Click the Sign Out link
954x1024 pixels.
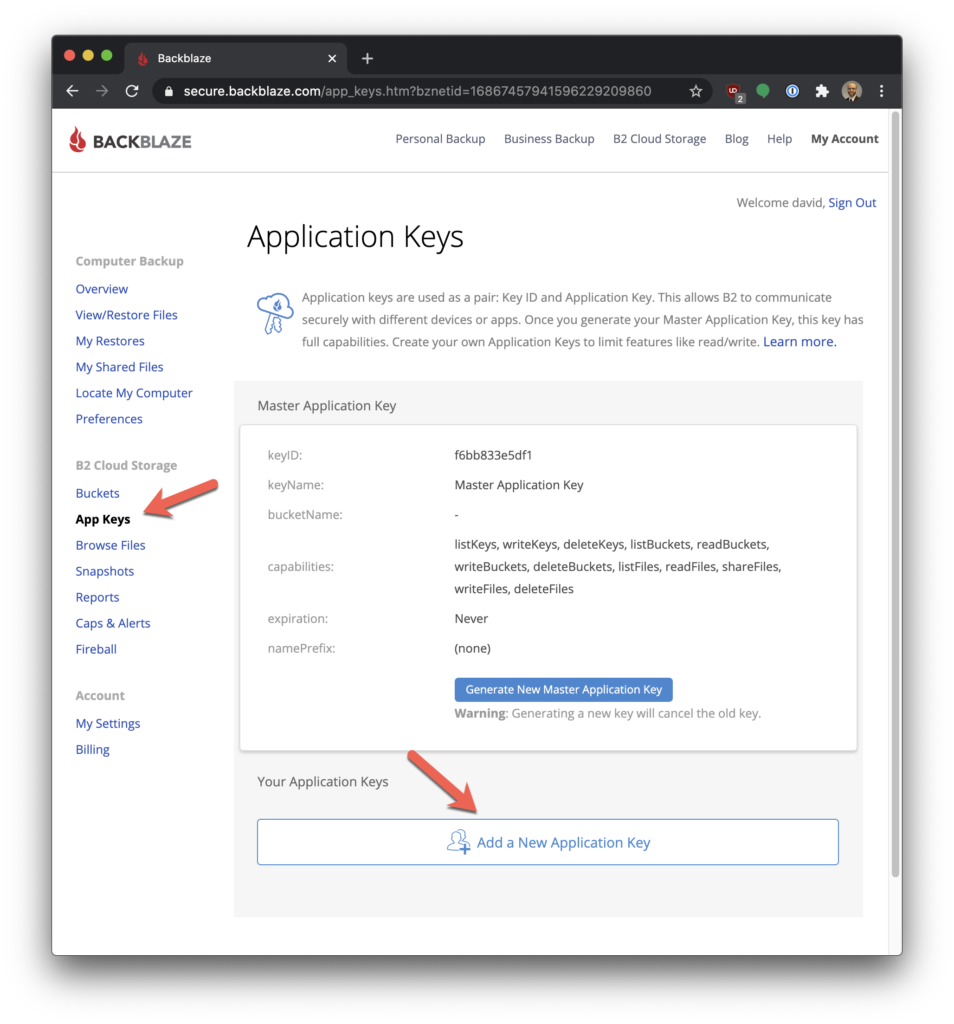pyautogui.click(x=852, y=203)
